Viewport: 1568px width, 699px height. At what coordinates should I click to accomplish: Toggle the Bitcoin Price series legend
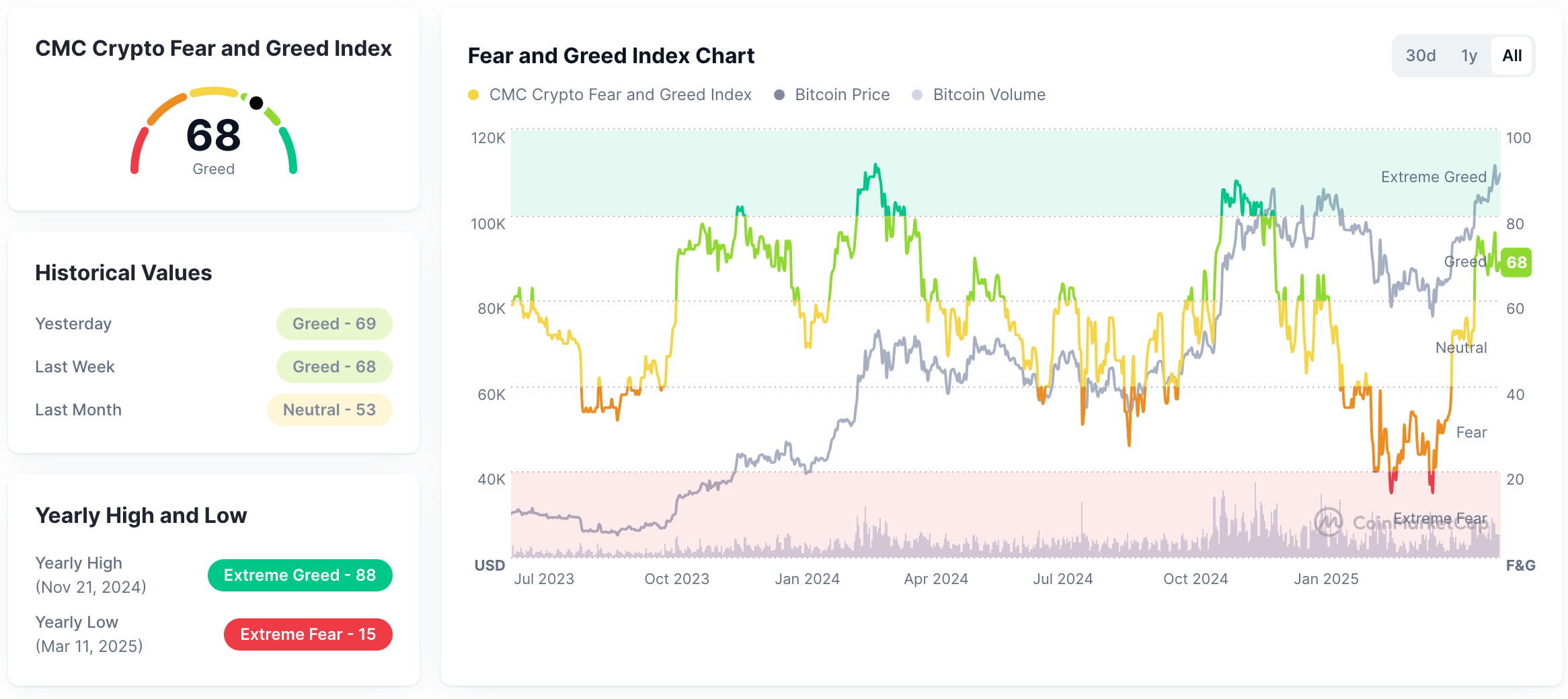tap(842, 95)
